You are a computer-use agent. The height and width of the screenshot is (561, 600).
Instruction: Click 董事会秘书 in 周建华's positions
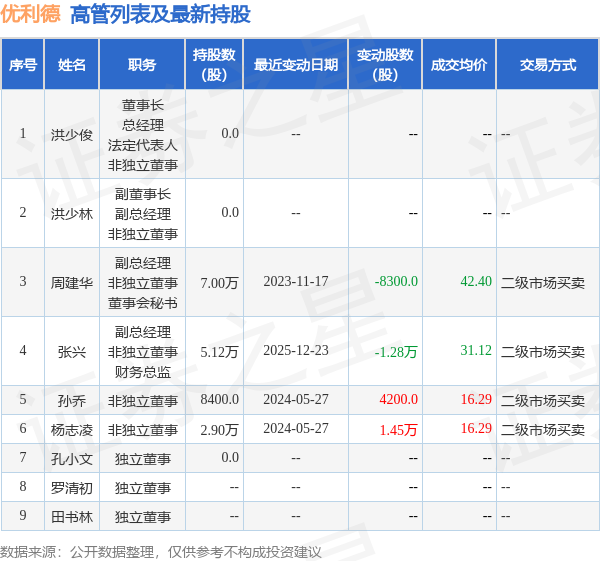(142, 303)
